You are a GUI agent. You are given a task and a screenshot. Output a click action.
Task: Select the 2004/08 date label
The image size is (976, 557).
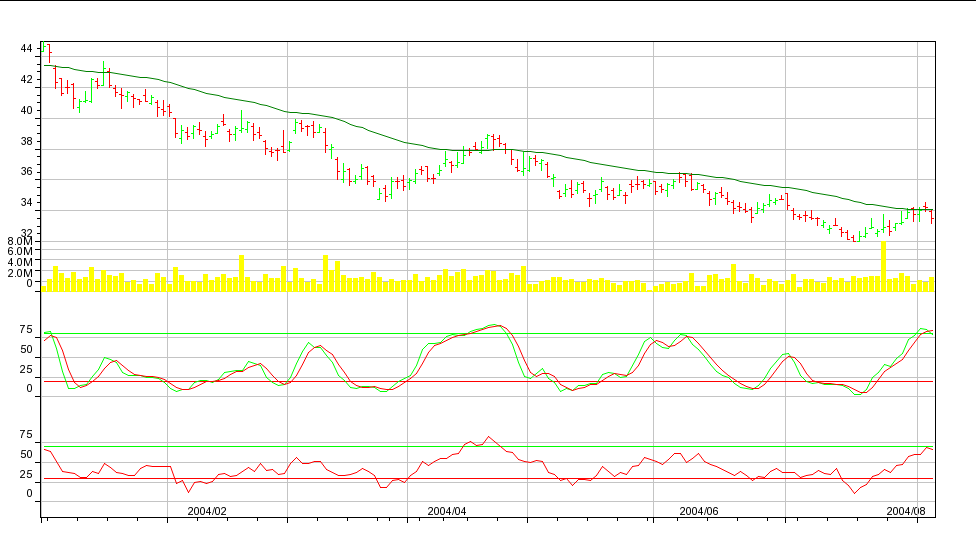tap(908, 510)
